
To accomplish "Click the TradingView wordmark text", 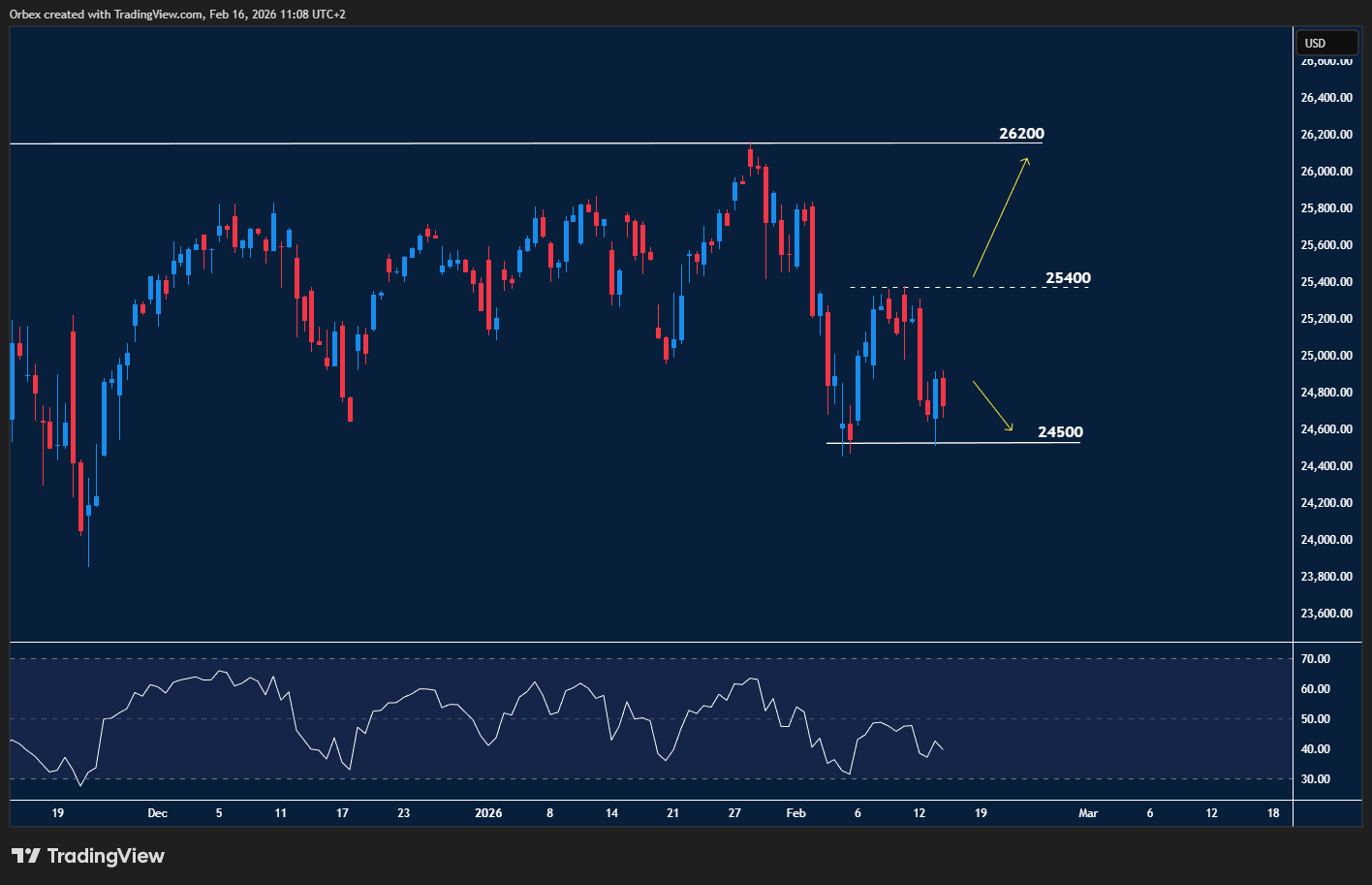I will 106,856.
